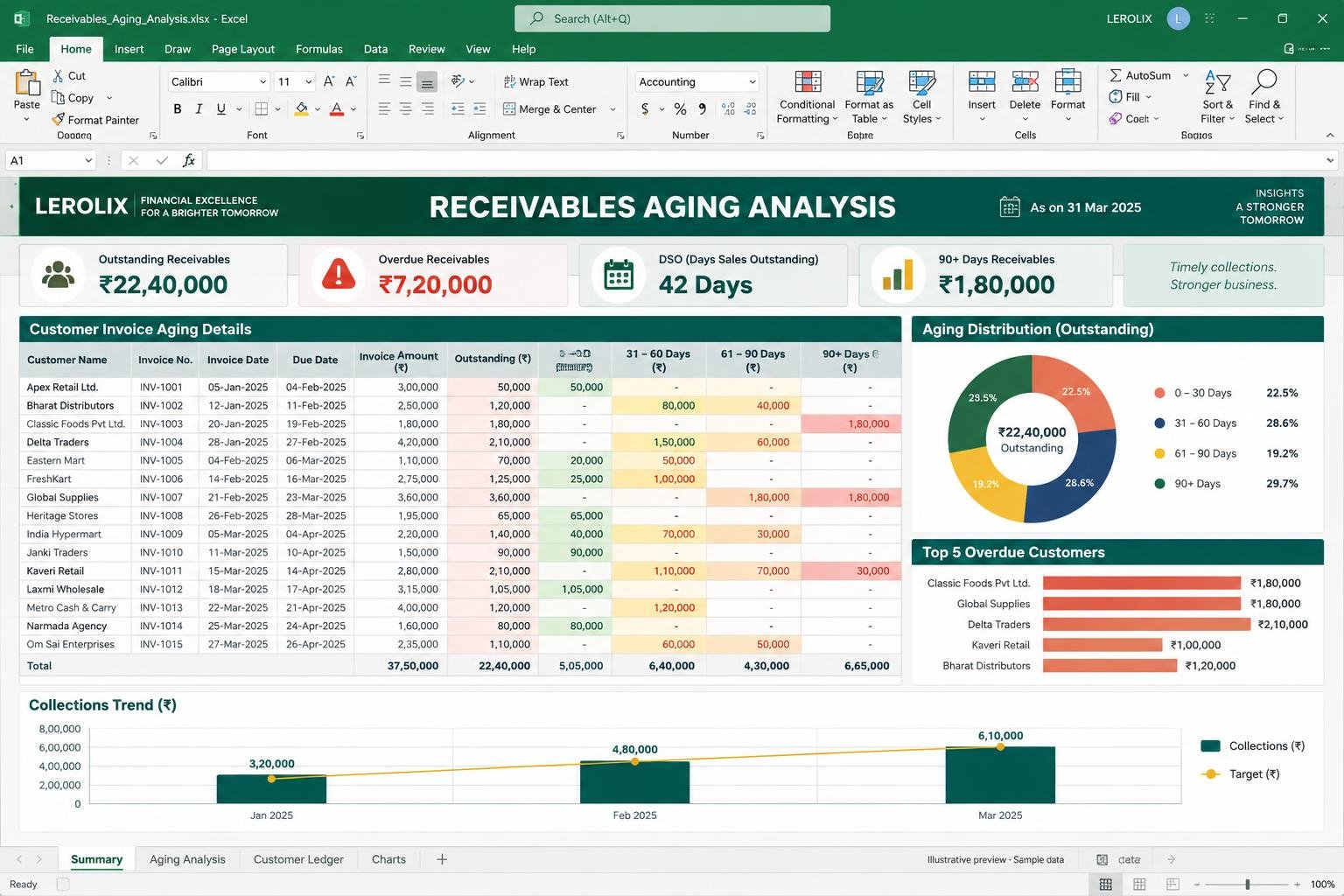Pick the yellow fill color button
1344x896 pixels.
[x=302, y=109]
